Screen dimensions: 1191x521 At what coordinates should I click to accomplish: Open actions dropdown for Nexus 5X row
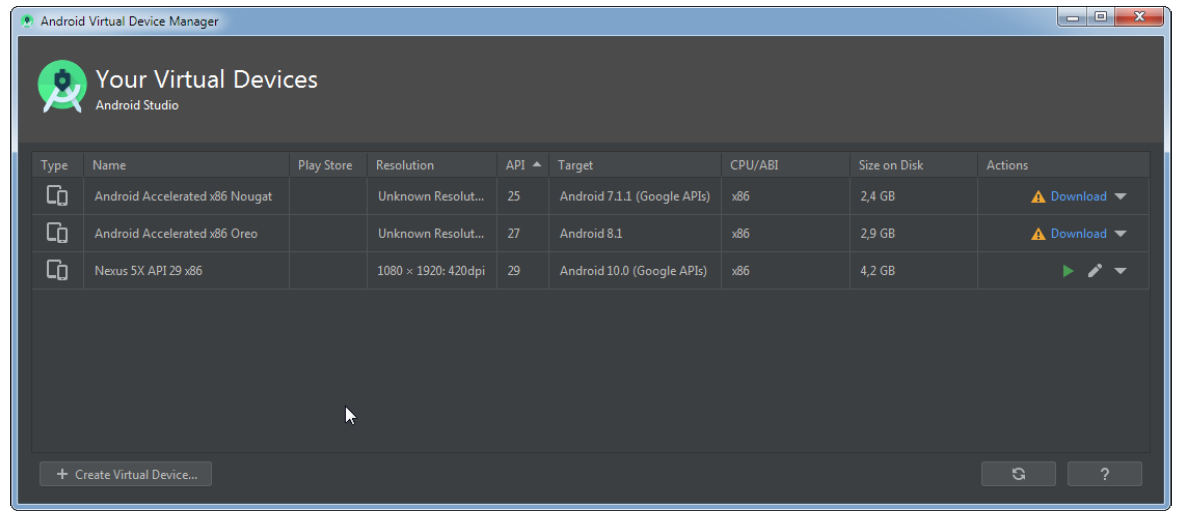(x=1120, y=270)
